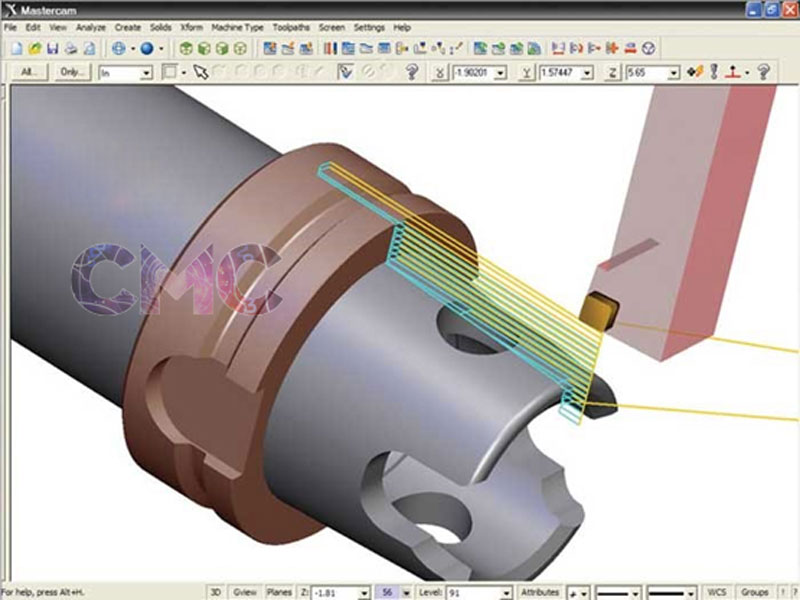Toggle the WCS button in the status bar
Image resolution: width=800 pixels, height=600 pixels.
coord(716,592)
